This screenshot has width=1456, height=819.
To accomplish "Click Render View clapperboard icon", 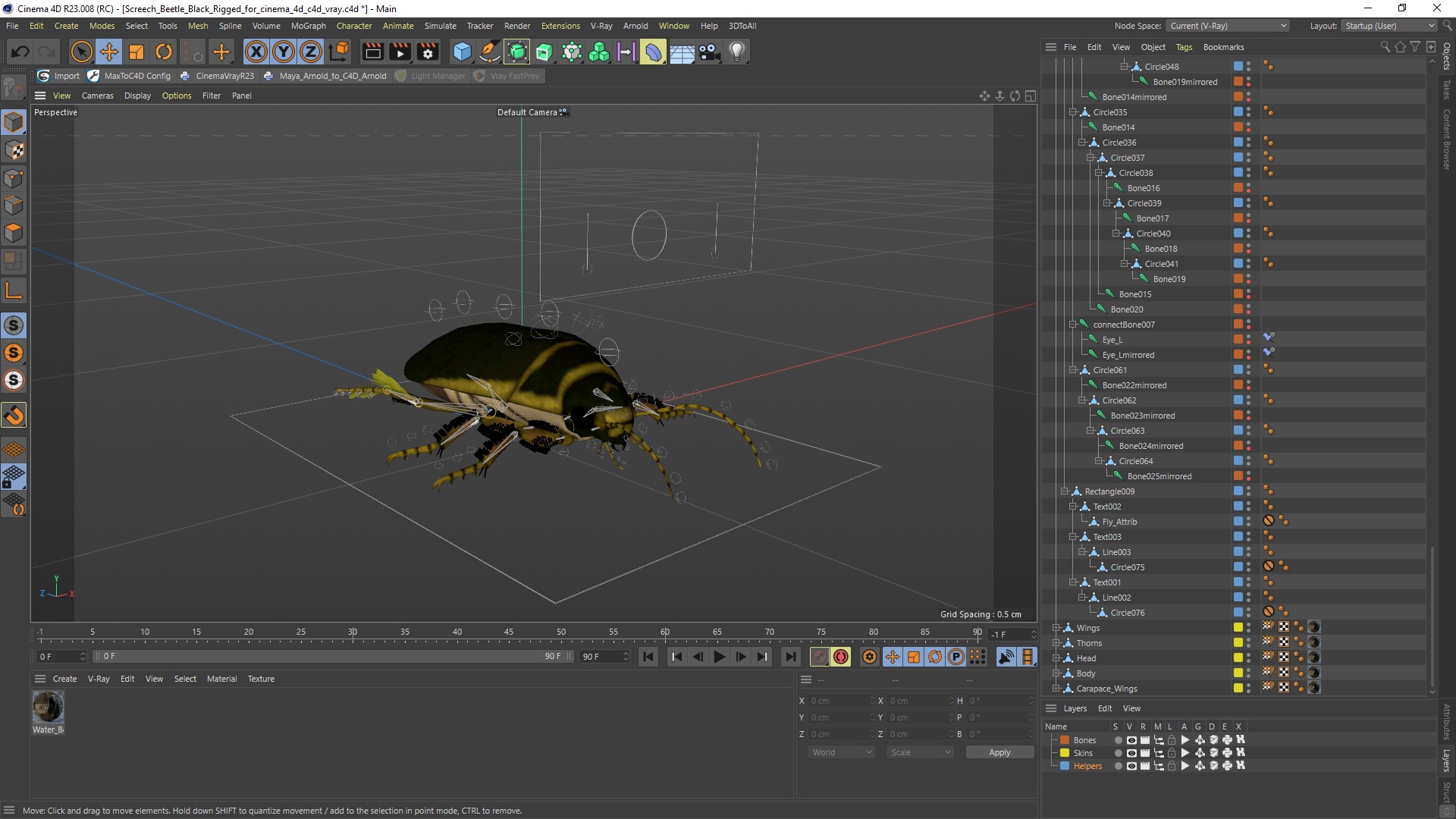I will click(373, 52).
